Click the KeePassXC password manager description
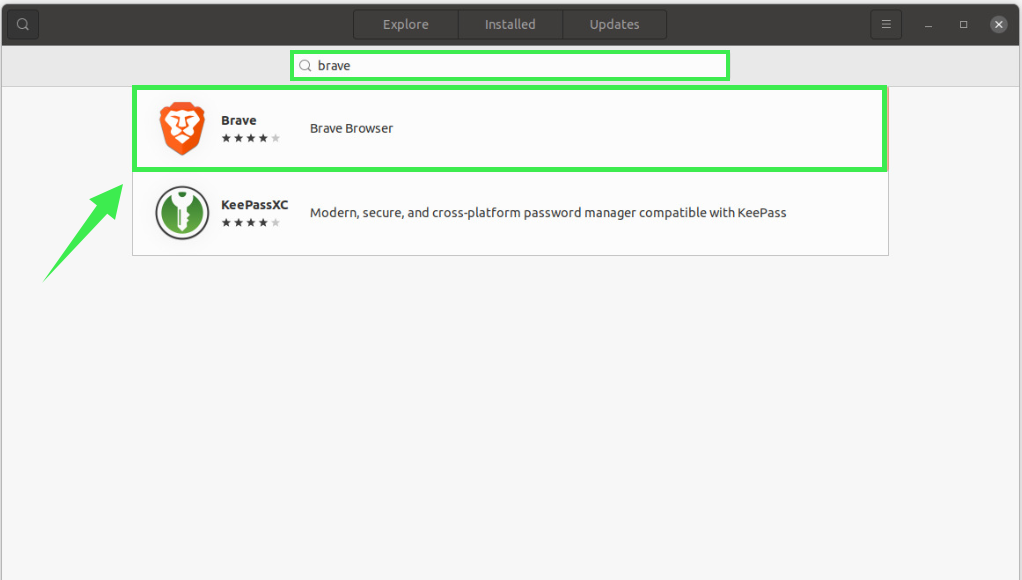Screen dimensions: 1022x580 (x=548, y=213)
